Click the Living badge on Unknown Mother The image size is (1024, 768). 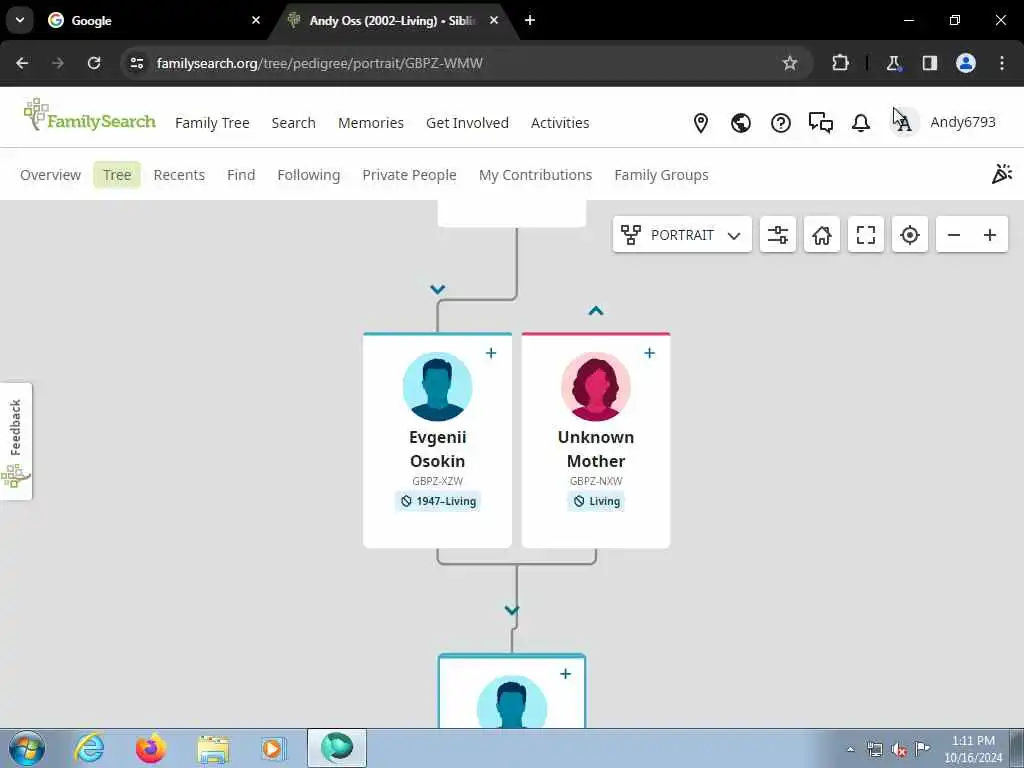[596, 501]
